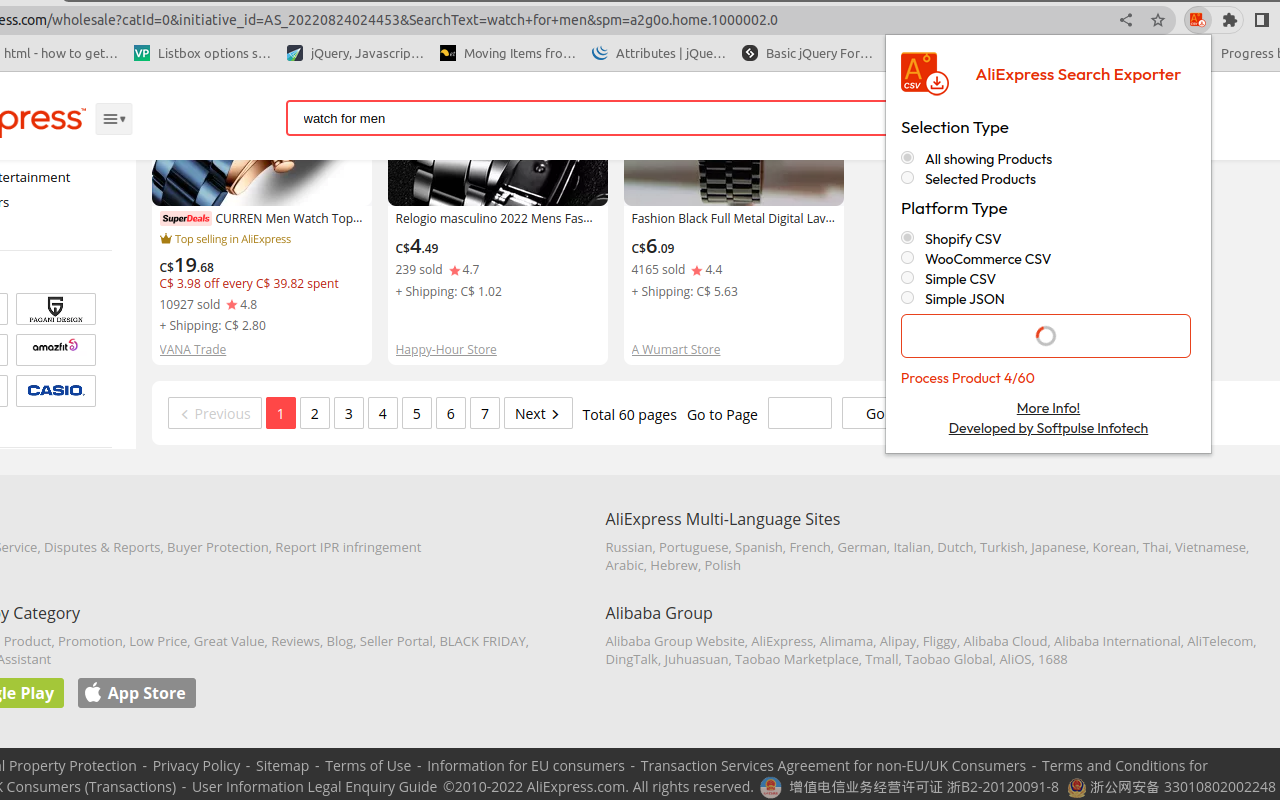
Task: Open the A Wumart Store link
Action: coord(676,349)
